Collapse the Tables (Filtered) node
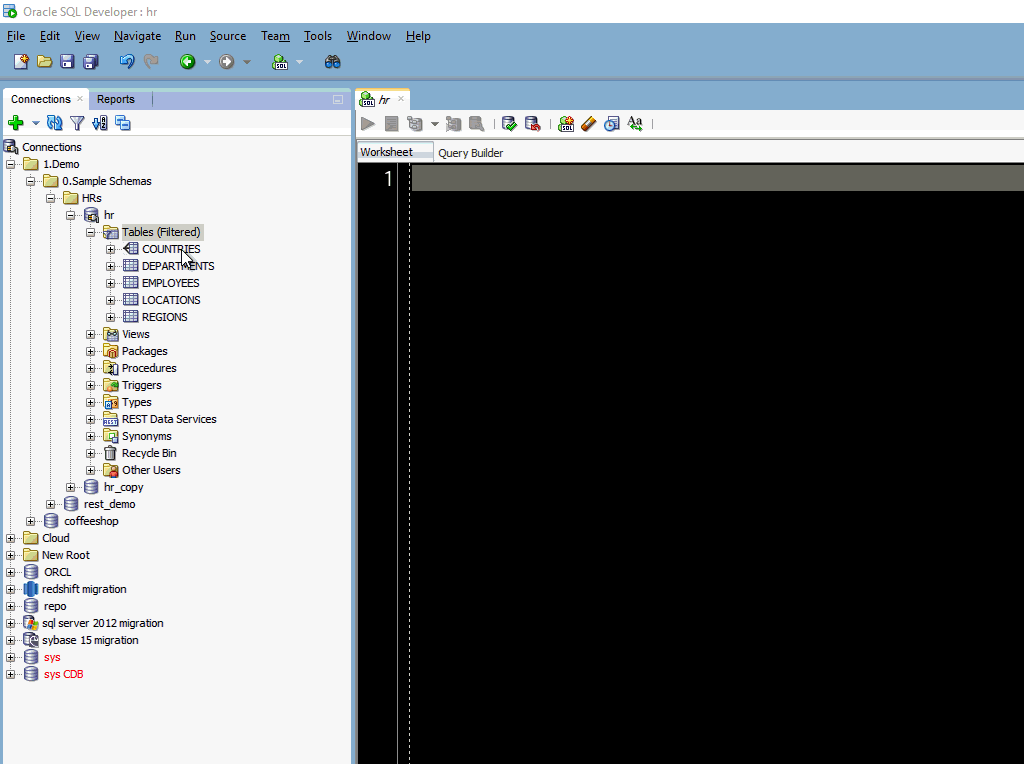 coord(91,232)
